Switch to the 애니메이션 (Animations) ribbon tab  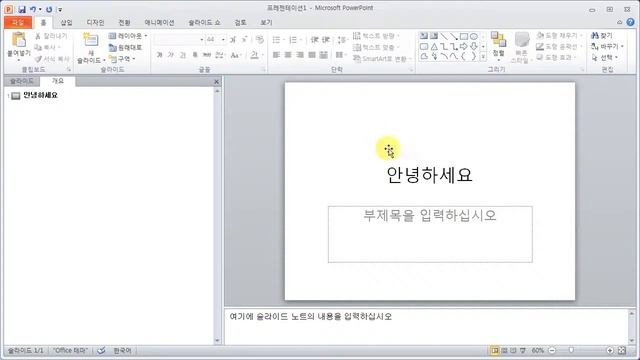160,22
